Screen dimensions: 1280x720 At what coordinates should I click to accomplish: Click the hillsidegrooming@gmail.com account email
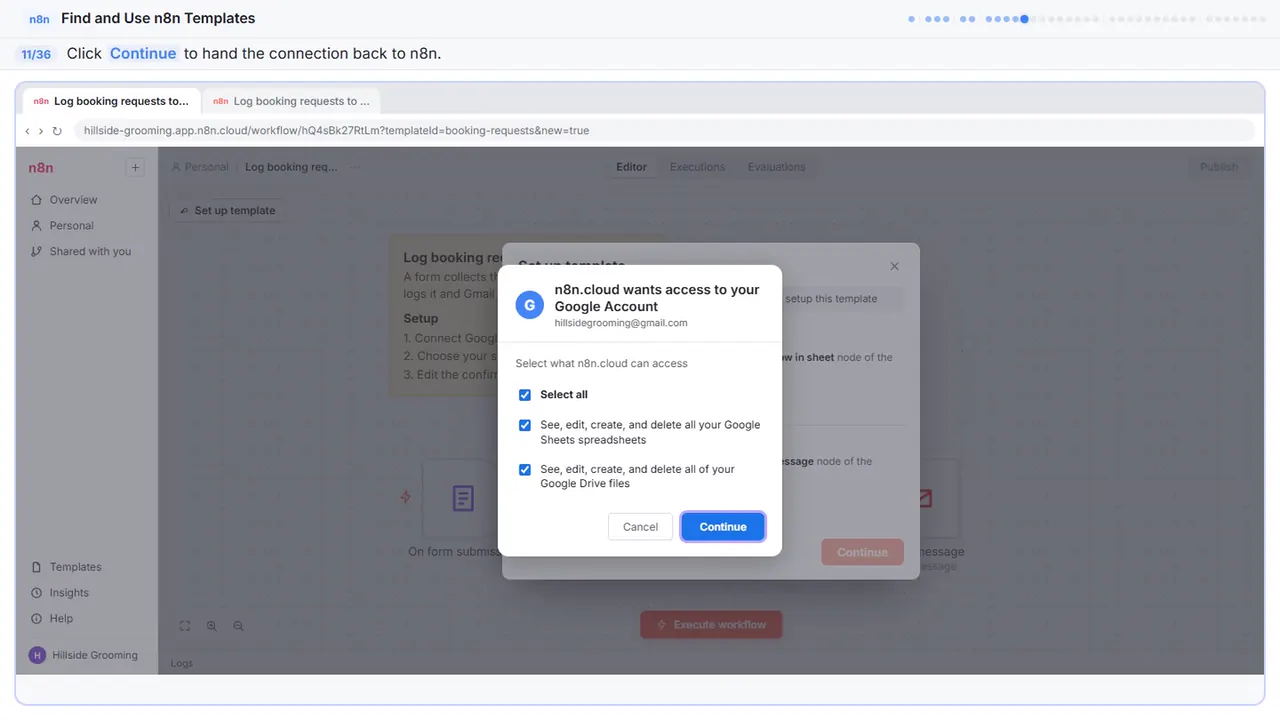click(621, 323)
